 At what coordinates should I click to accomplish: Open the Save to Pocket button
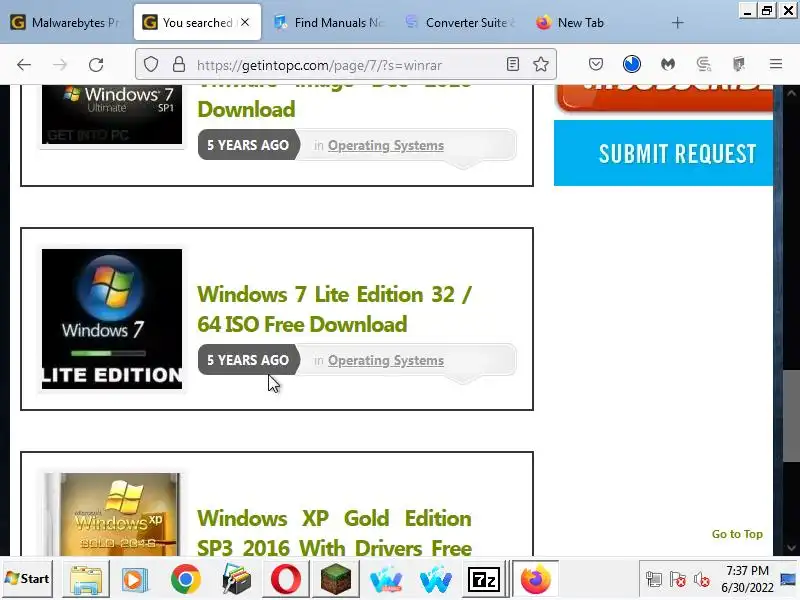point(596,64)
